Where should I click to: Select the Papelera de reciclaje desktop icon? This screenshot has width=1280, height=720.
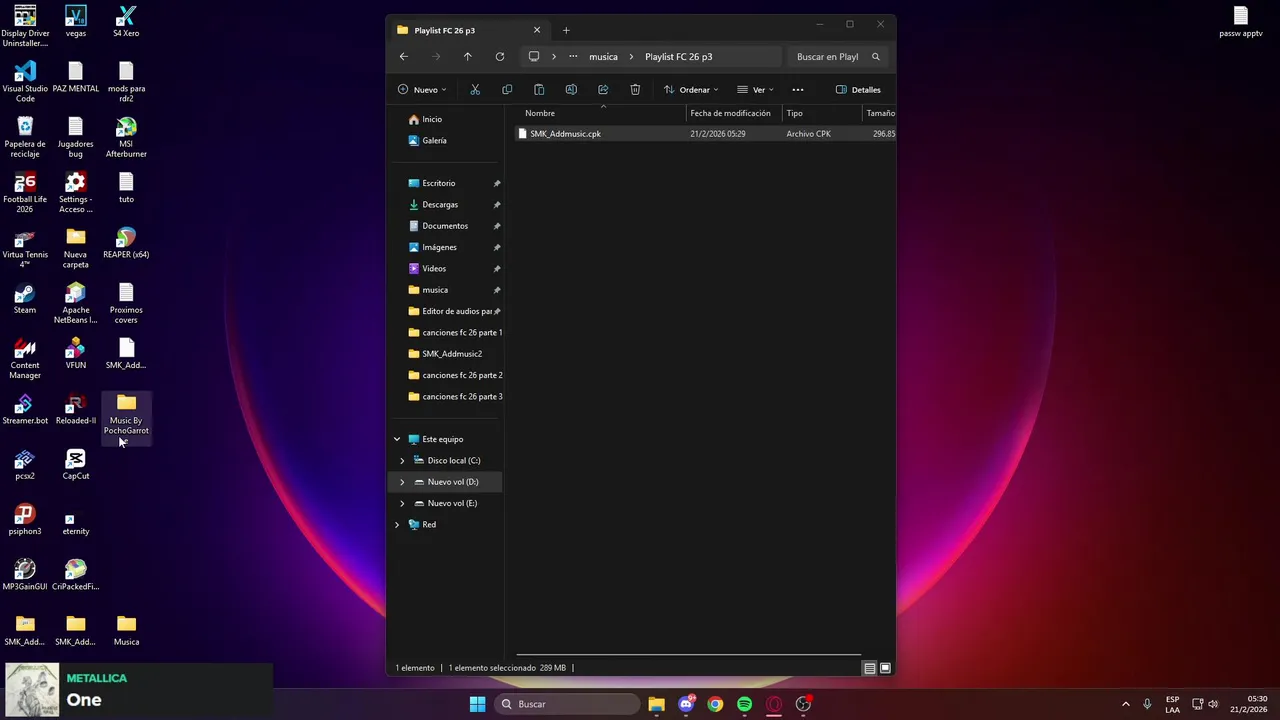pos(25,137)
